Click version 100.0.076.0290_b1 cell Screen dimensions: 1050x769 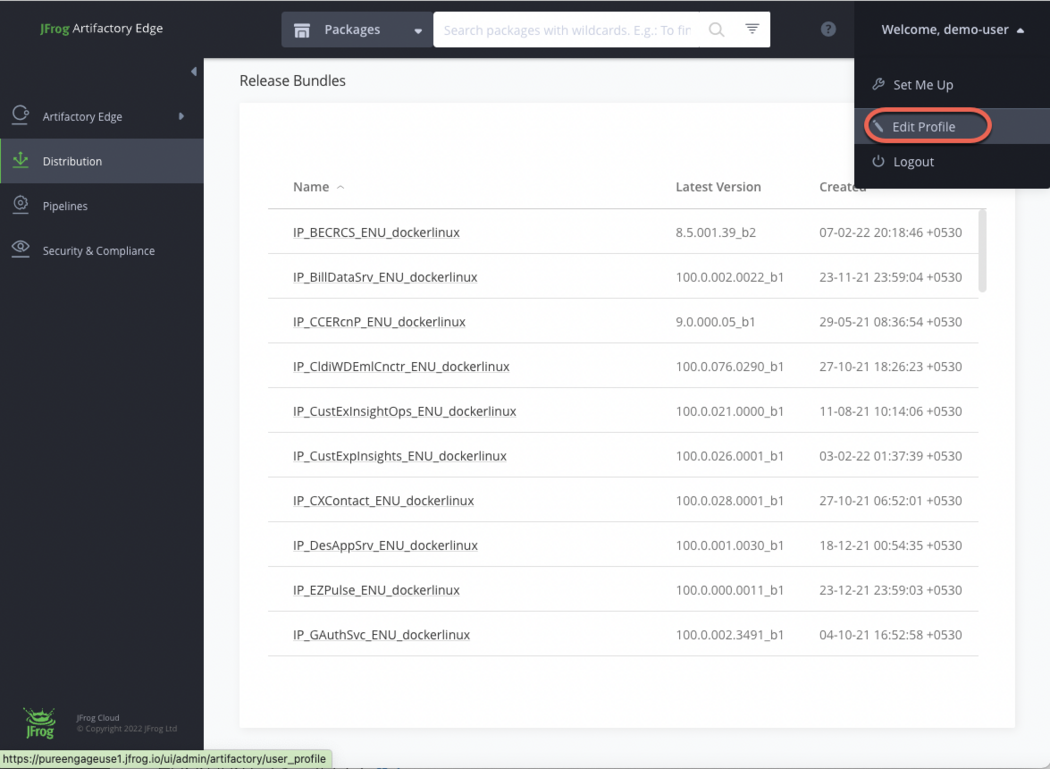coord(729,367)
